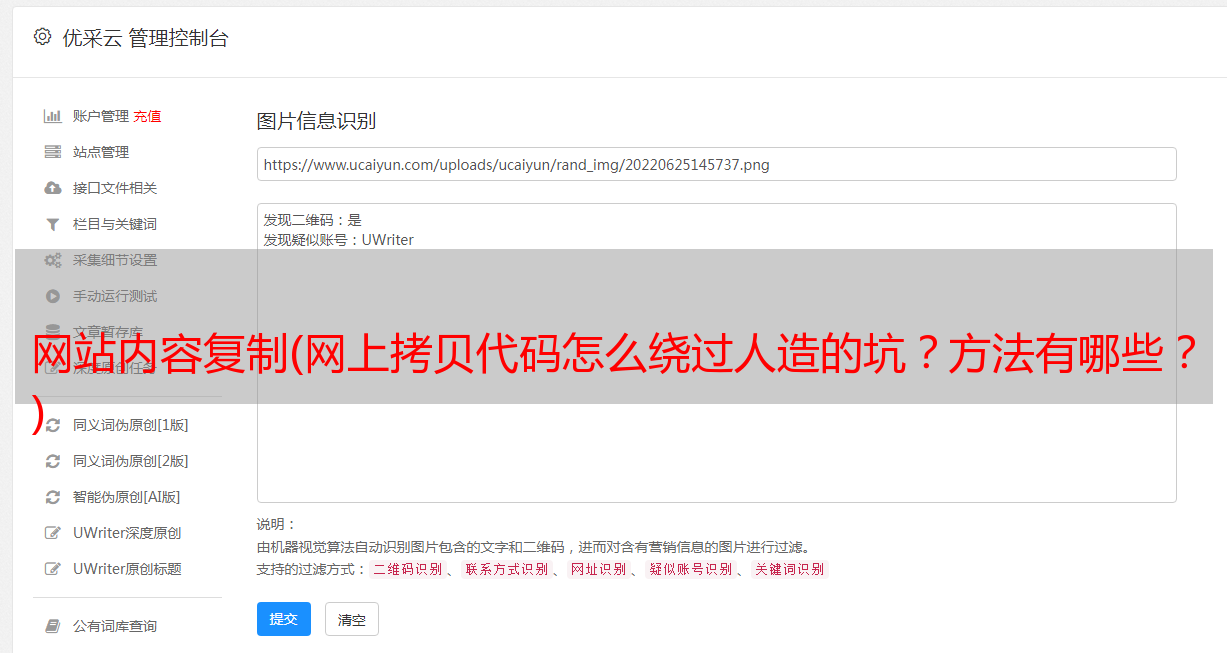Screen dimensions: 1227x653
Task: Click the edit icon for UWriter原创标题
Action: 53,569
